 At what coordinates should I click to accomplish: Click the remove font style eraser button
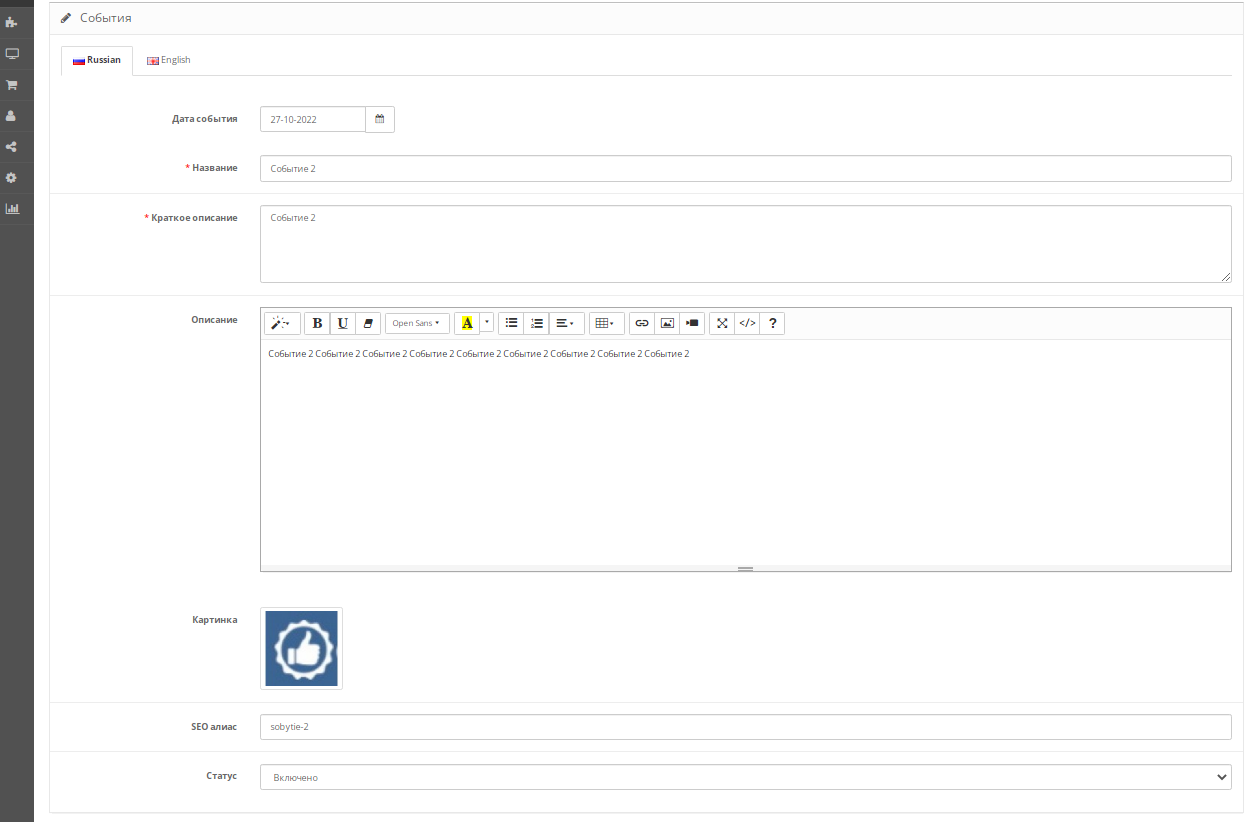pyautogui.click(x=368, y=323)
